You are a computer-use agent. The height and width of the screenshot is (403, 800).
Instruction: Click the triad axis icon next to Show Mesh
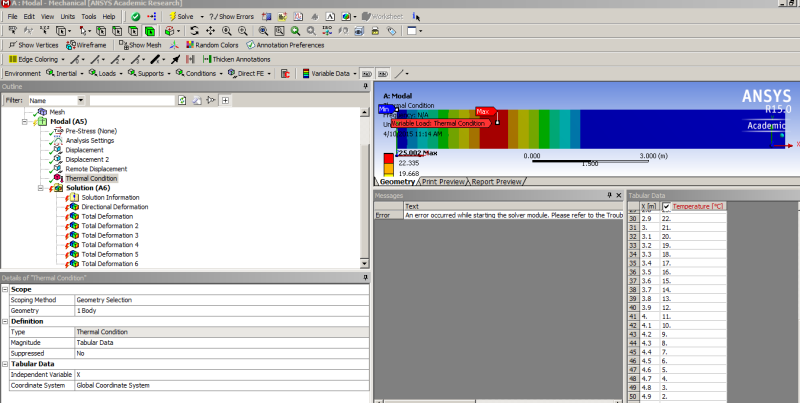174,45
